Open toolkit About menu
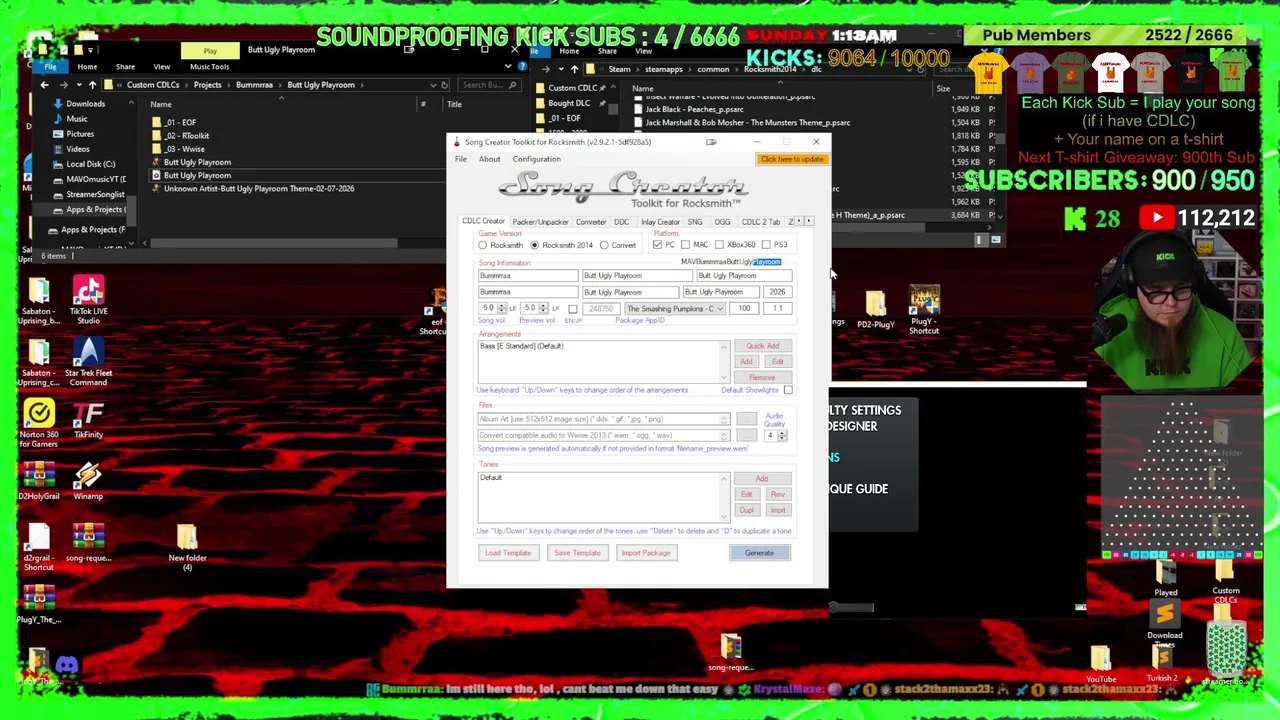Image resolution: width=1280 pixels, height=720 pixels. click(x=489, y=159)
